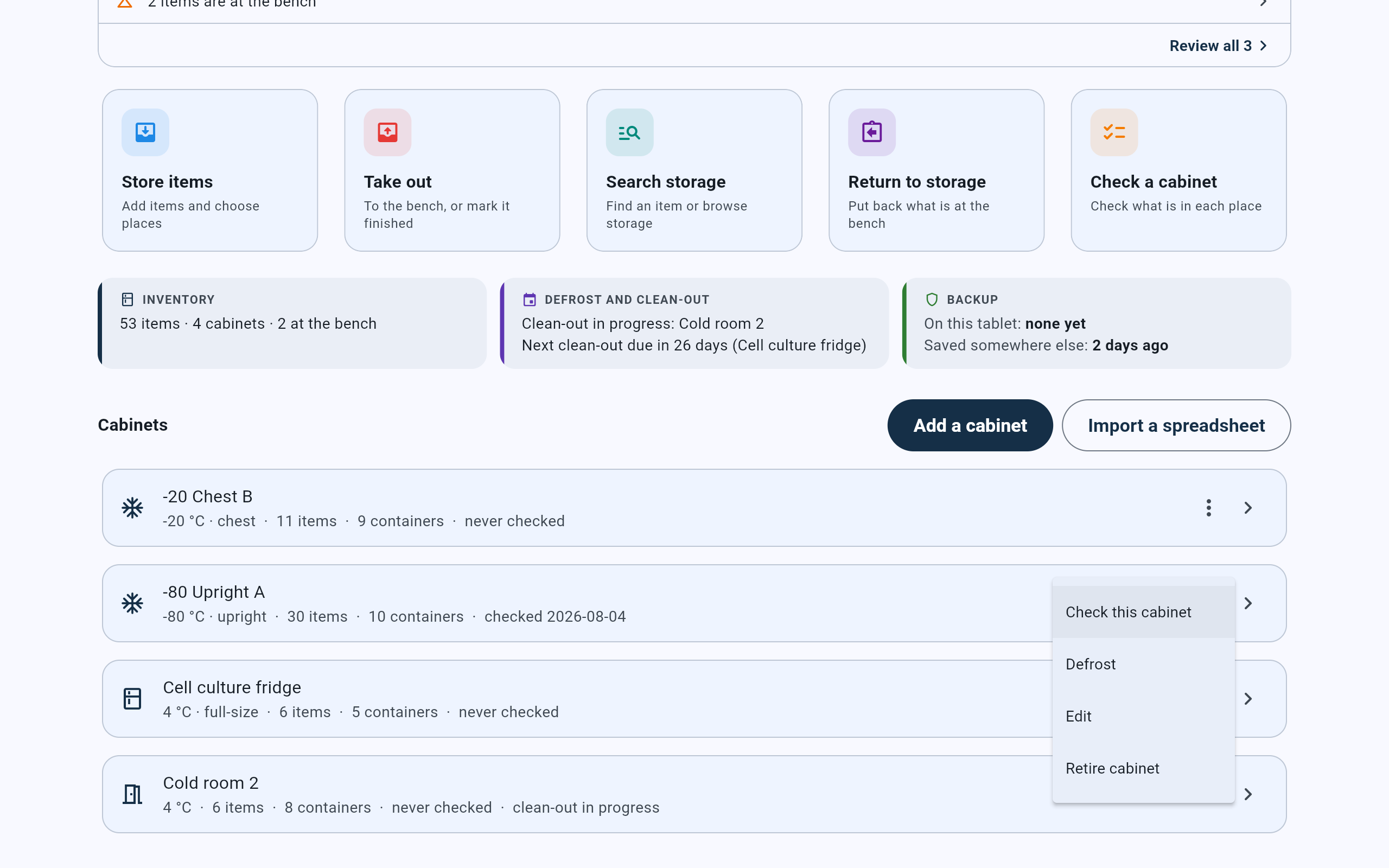The height and width of the screenshot is (868, 1389).
Task: Click the snowflake icon for -80 Upright A
Action: (132, 603)
